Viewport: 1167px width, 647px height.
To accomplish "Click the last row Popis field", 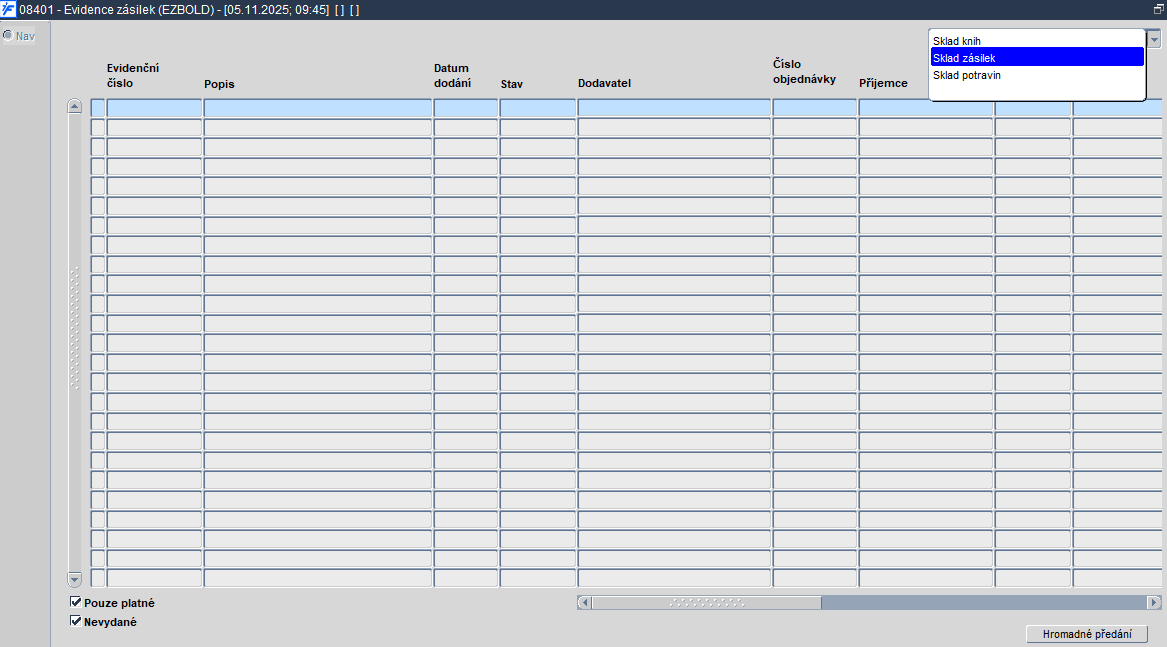I will [x=318, y=578].
